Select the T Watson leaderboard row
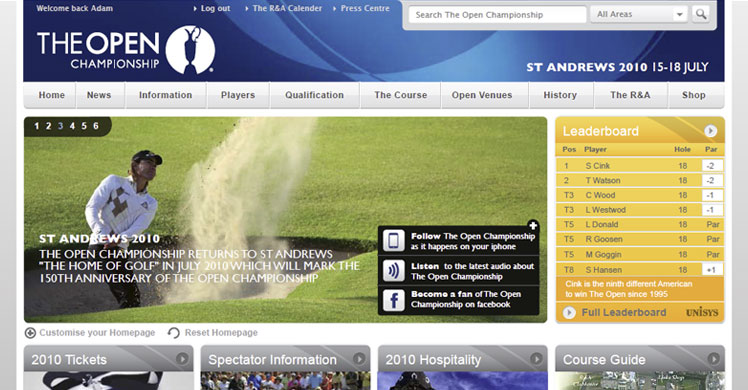Screen dimensions: 748x390 (x=640, y=180)
